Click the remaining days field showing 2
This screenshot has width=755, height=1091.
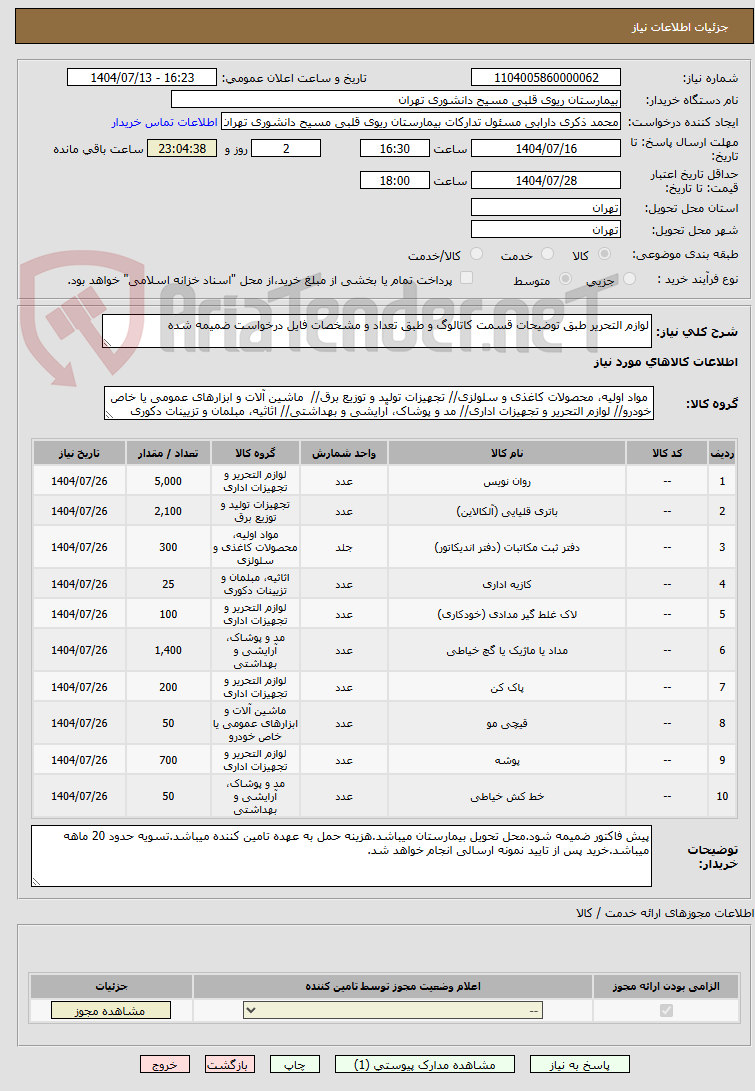[286, 148]
